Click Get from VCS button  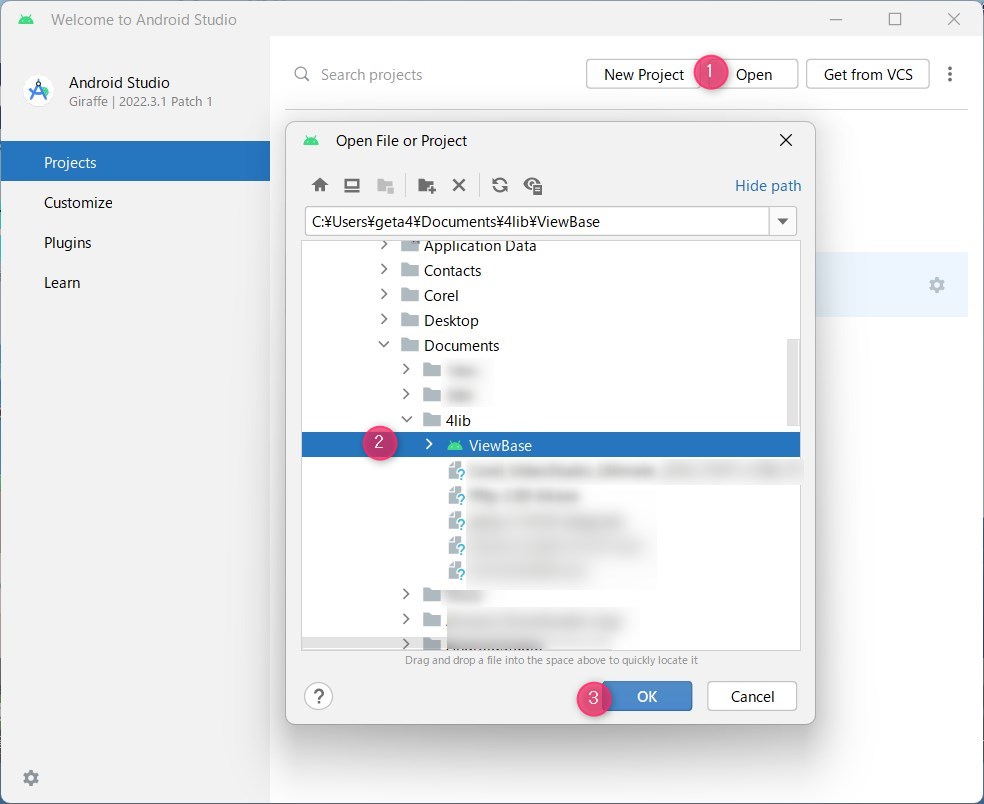pyautogui.click(x=868, y=74)
